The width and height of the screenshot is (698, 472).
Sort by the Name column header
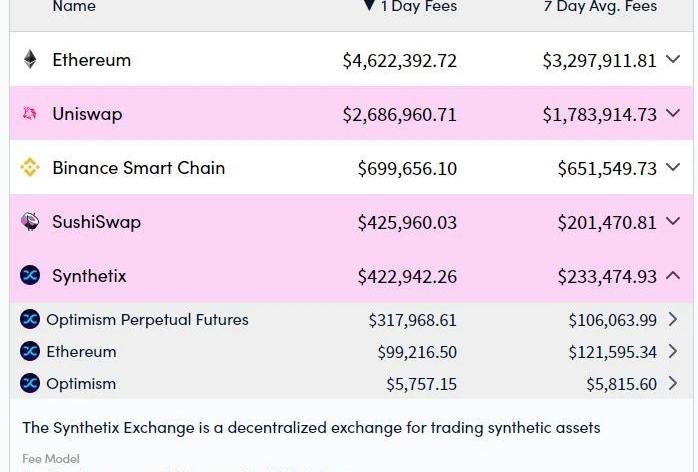pos(74,7)
